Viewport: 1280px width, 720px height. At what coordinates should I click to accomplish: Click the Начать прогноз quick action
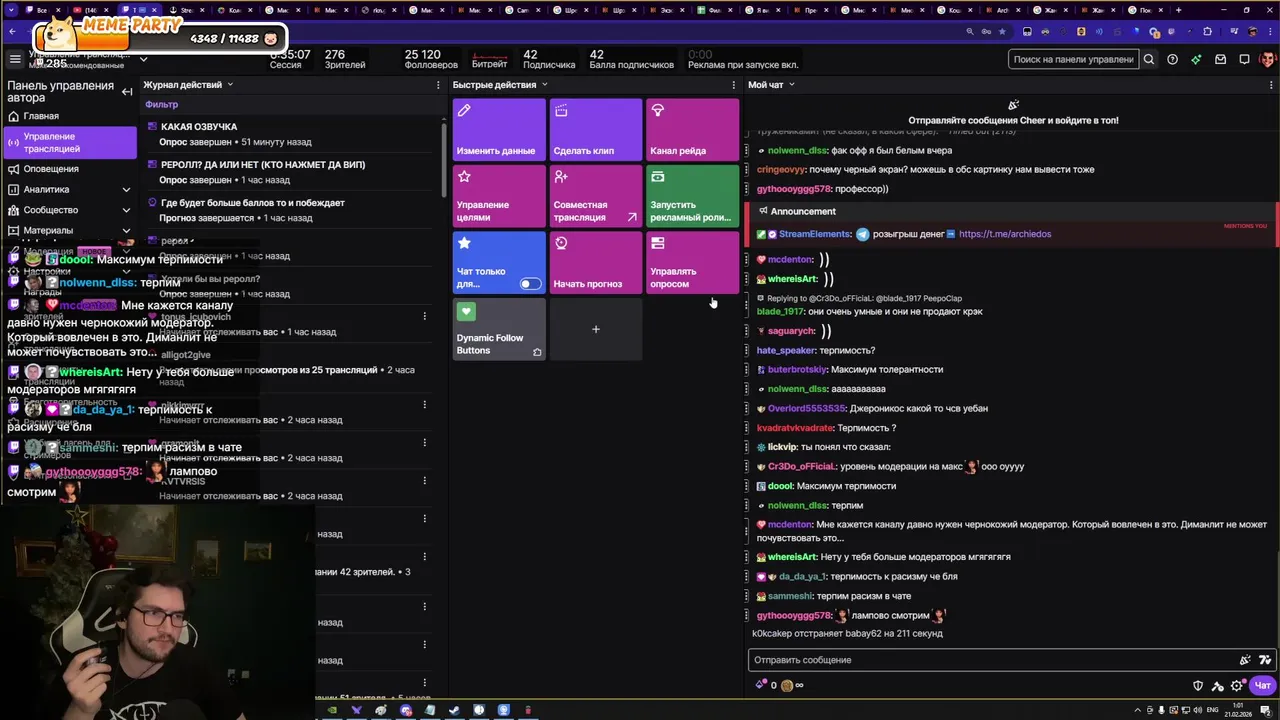coord(596,262)
